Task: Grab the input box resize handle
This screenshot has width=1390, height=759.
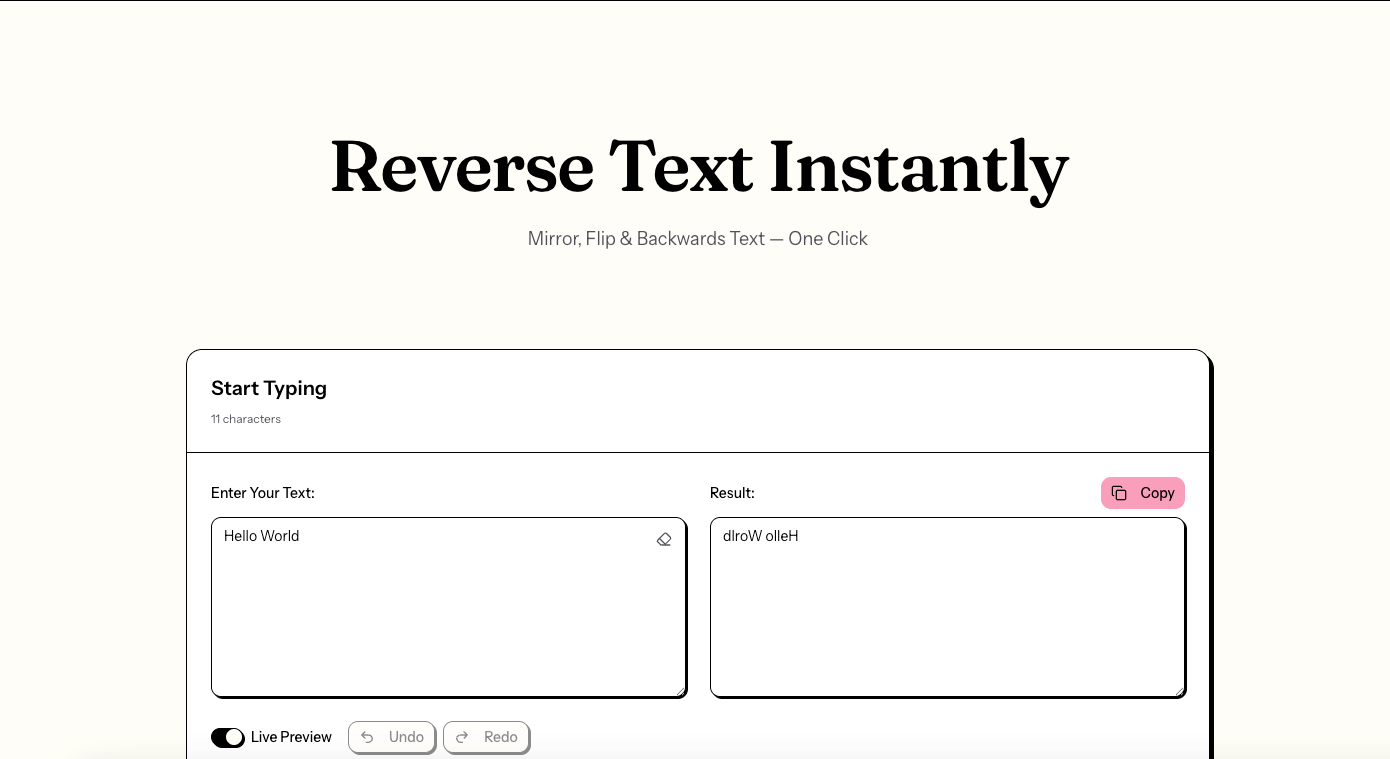Action: [680, 690]
